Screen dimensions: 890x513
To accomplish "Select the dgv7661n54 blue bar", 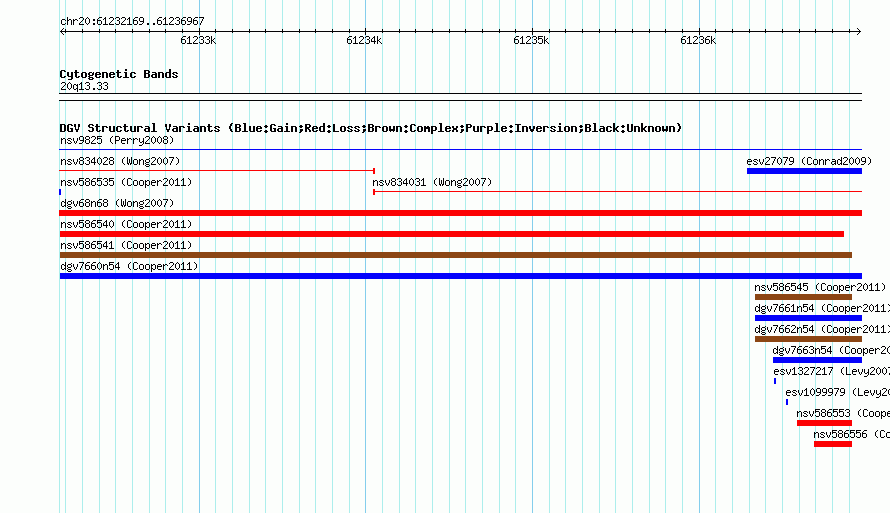I will pos(808,318).
